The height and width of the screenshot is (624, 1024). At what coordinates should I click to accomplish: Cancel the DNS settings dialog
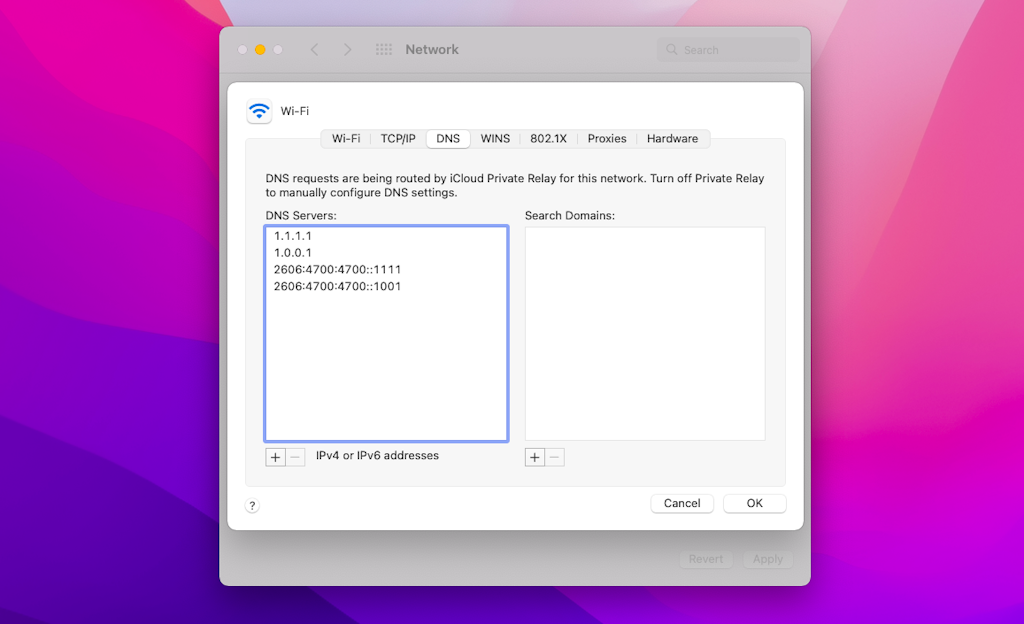coord(682,503)
